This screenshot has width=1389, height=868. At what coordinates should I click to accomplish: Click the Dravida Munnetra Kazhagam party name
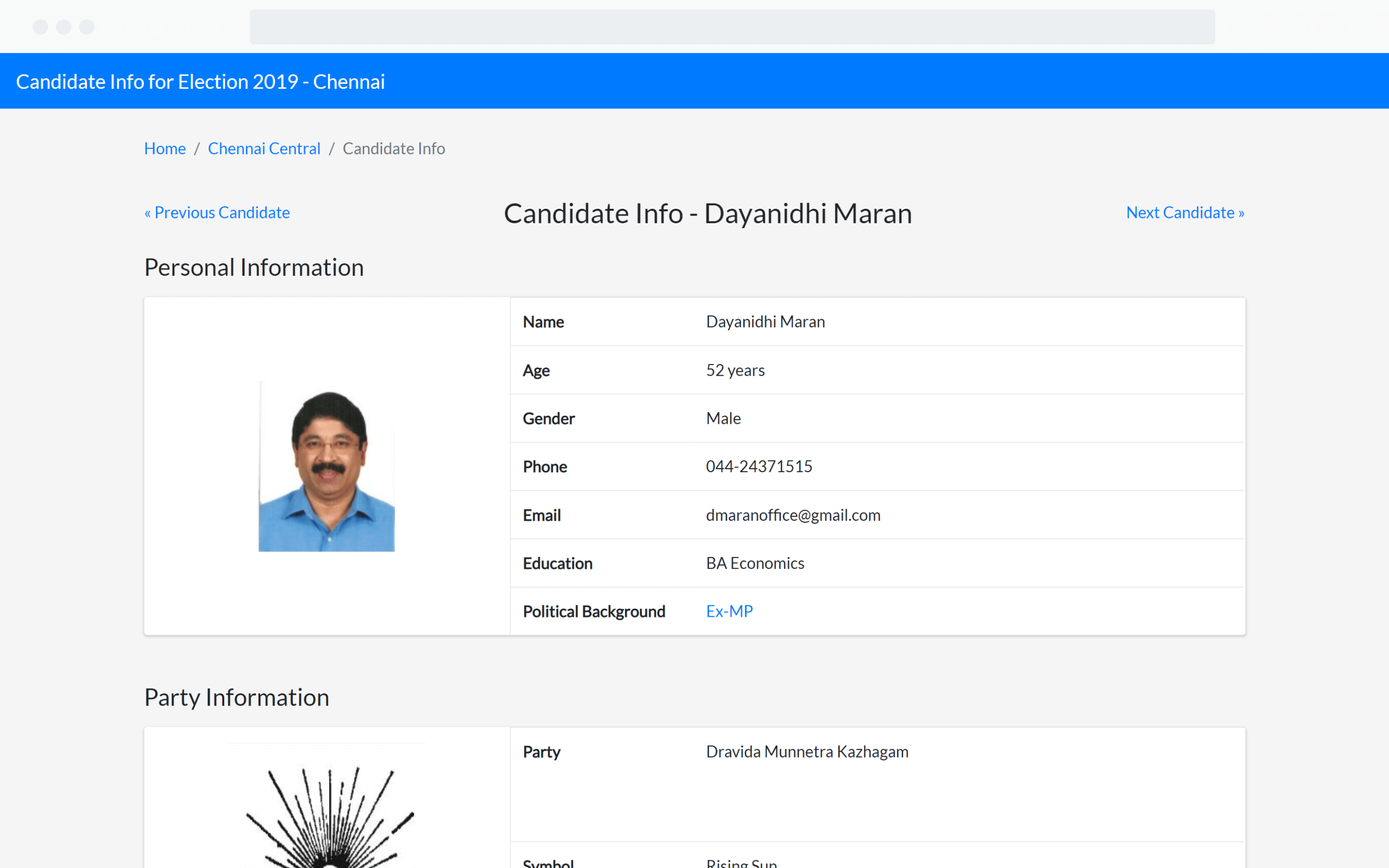click(x=807, y=751)
